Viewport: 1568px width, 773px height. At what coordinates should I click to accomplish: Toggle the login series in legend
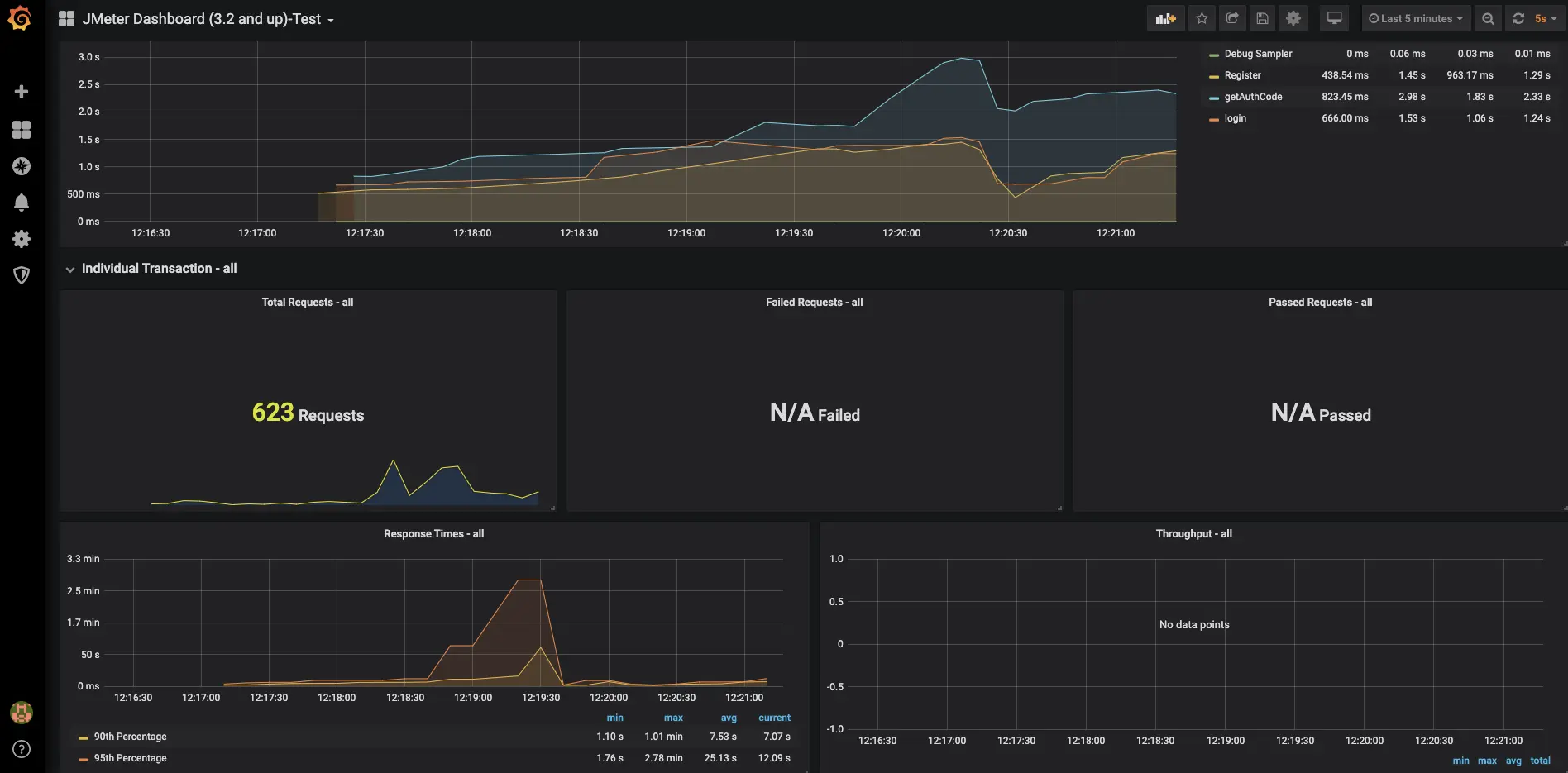[1235, 118]
